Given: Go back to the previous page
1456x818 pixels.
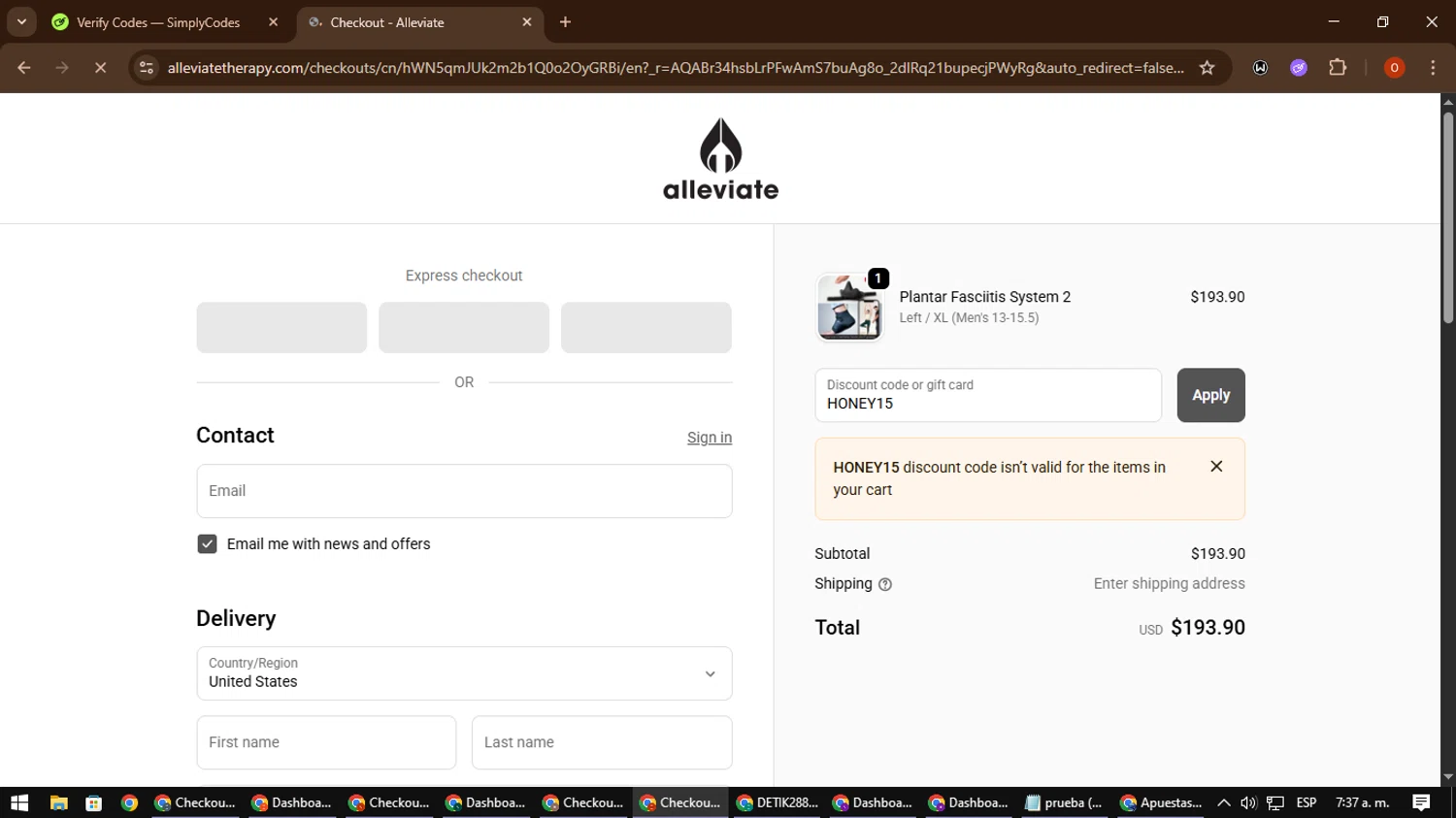Looking at the screenshot, I should [24, 68].
